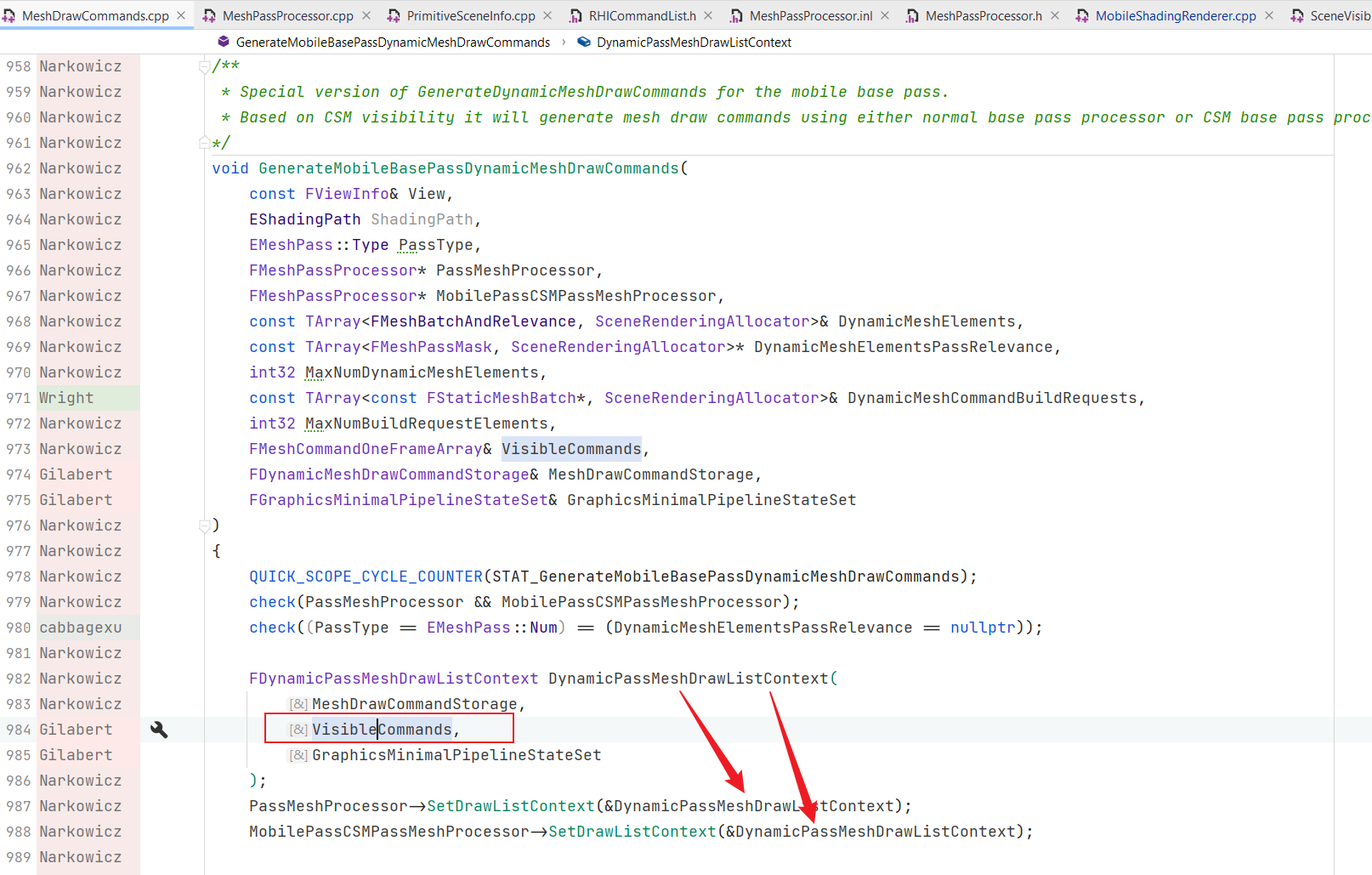Click the FMeshPassMask type on line 969
Screen dimensions: 1372x875
tap(431, 347)
